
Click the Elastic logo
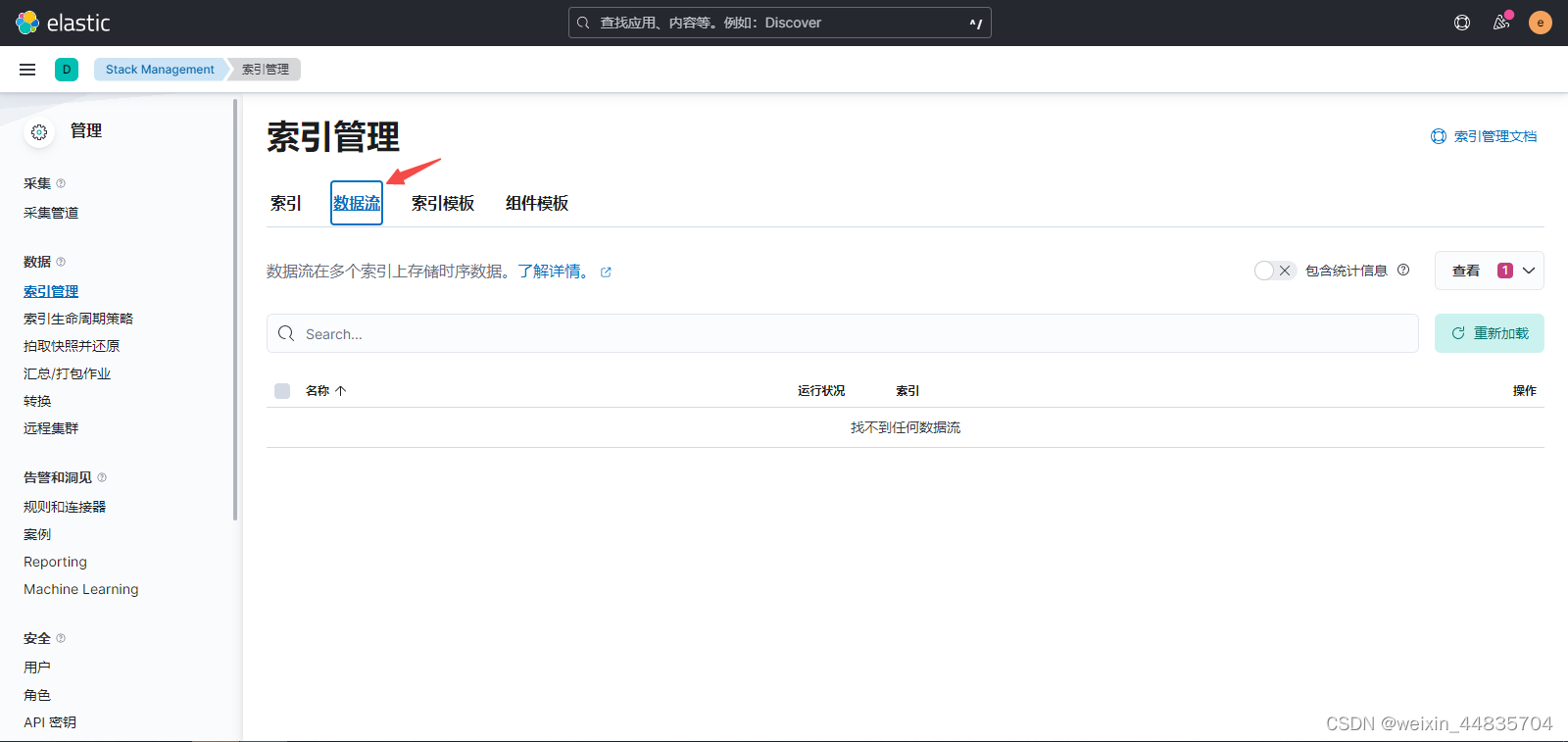tap(63, 23)
